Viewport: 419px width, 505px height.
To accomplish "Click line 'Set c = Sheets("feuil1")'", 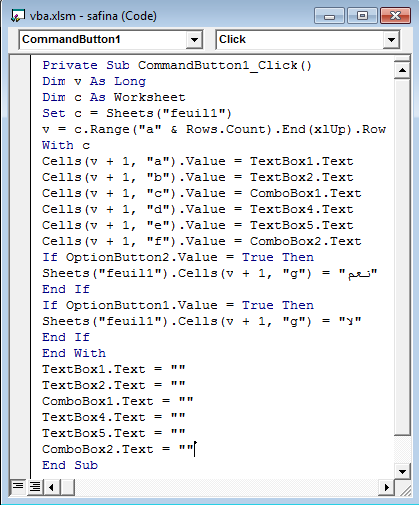I will pos(137,113).
